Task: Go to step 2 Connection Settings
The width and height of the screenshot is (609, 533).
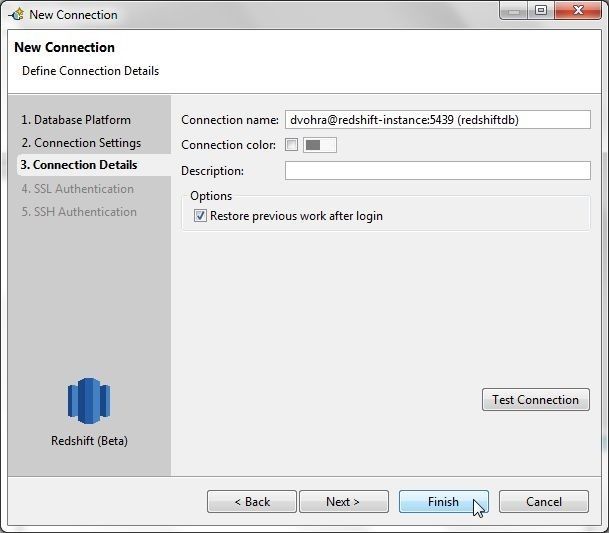Action: [x=81, y=143]
